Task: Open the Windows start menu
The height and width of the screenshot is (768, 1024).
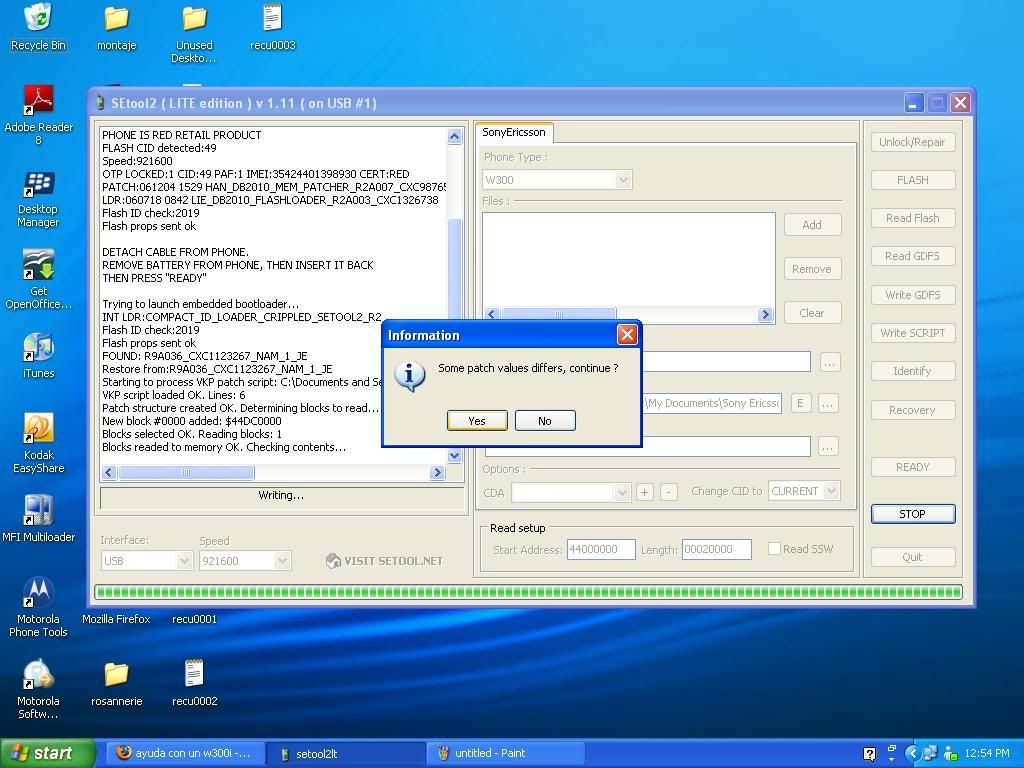Action: (46, 754)
